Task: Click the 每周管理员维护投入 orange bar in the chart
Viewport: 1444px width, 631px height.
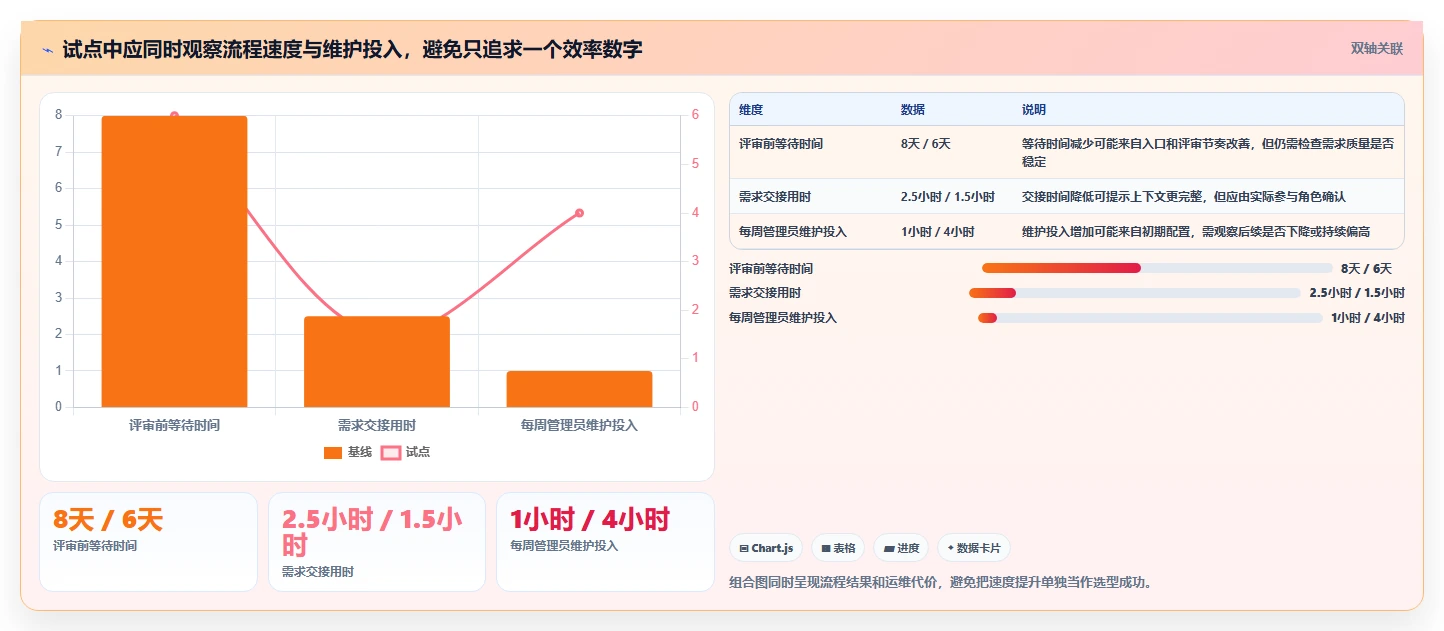Action: coord(579,389)
